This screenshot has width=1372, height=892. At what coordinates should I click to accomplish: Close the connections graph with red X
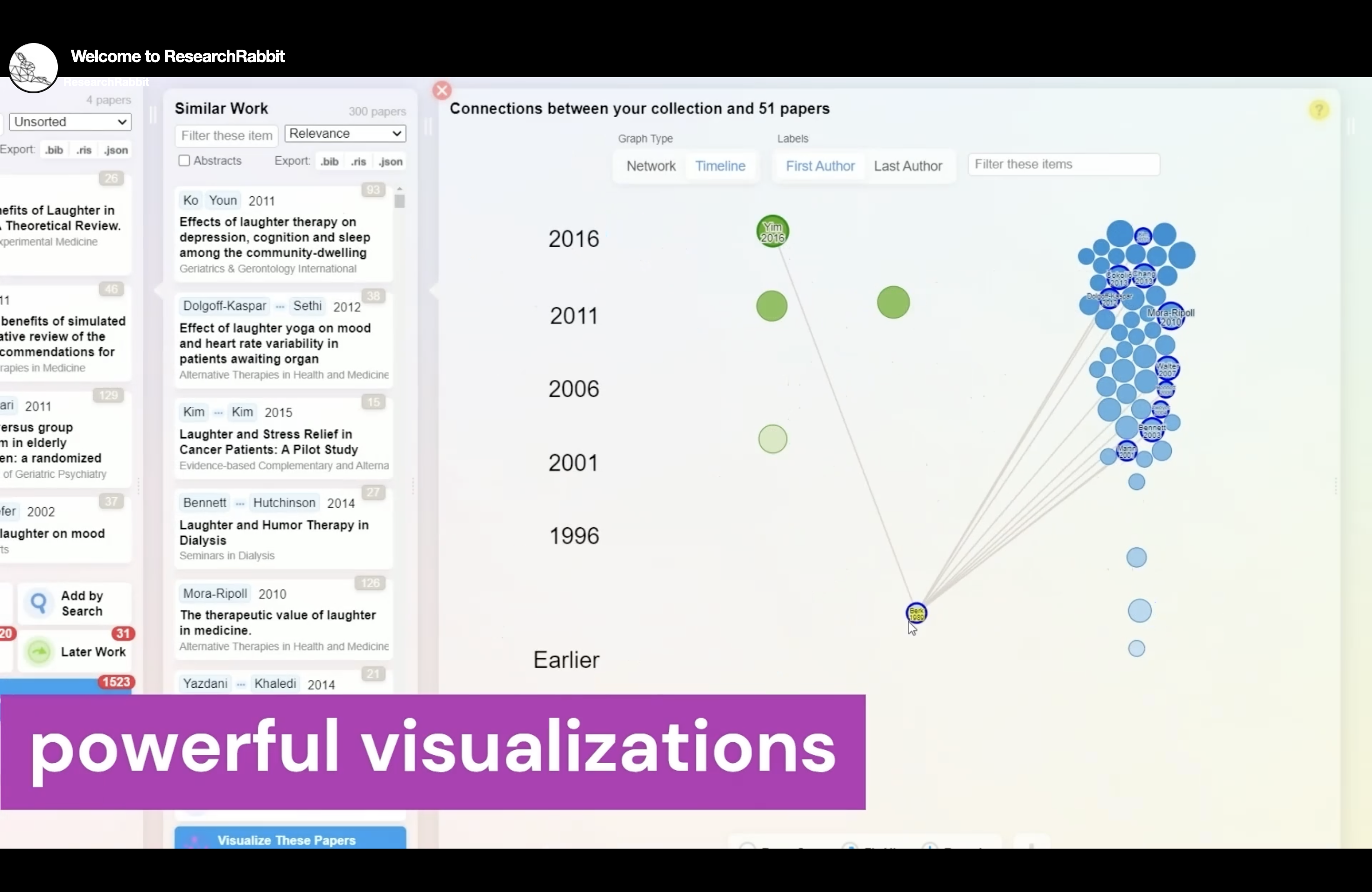click(x=441, y=91)
